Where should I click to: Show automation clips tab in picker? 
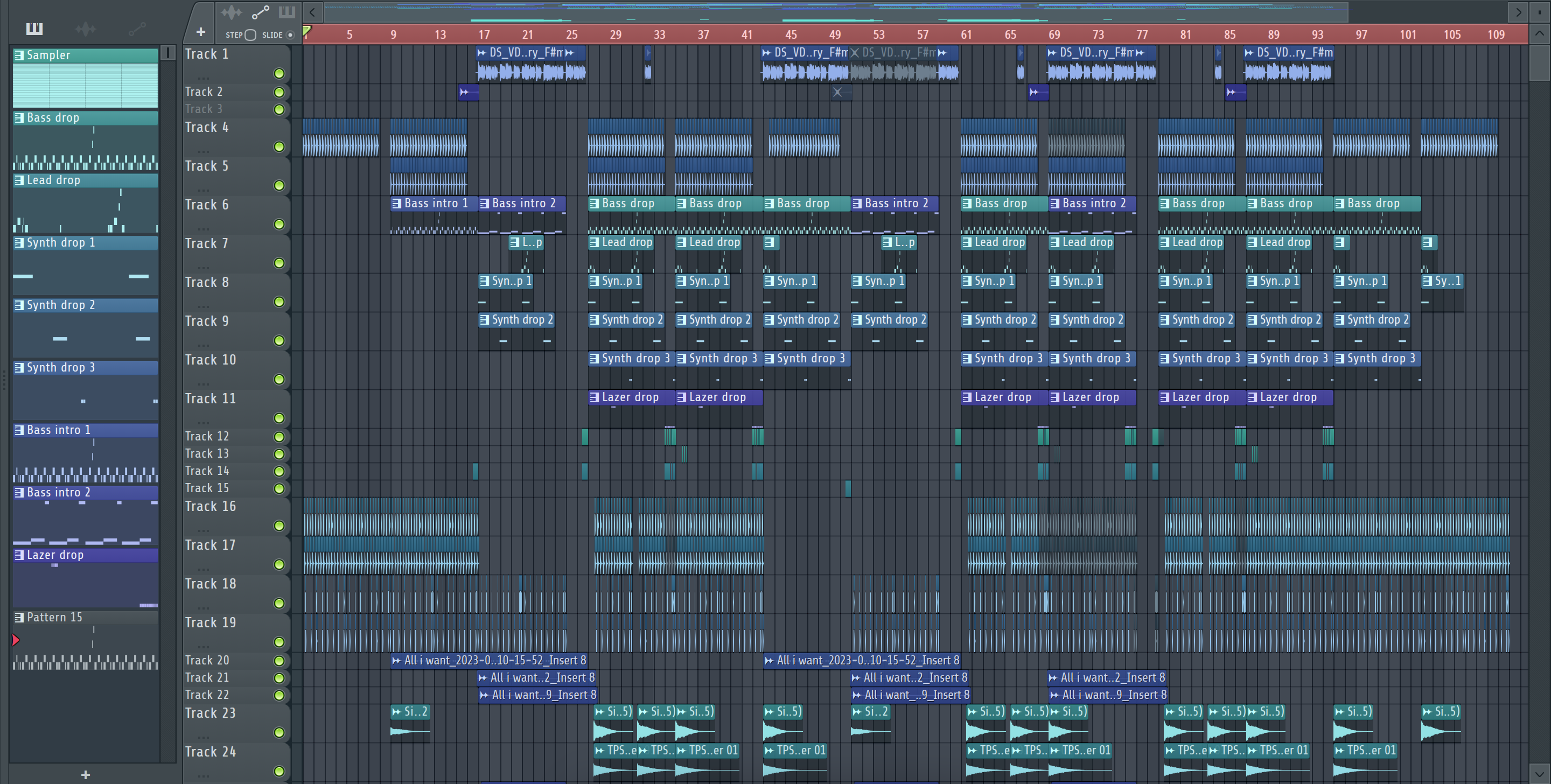point(137,29)
